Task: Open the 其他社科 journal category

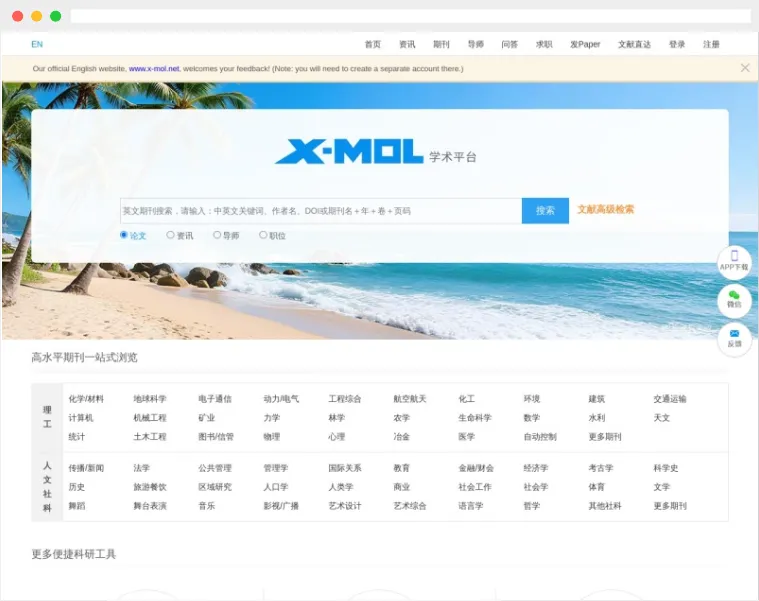Action: 605,506
